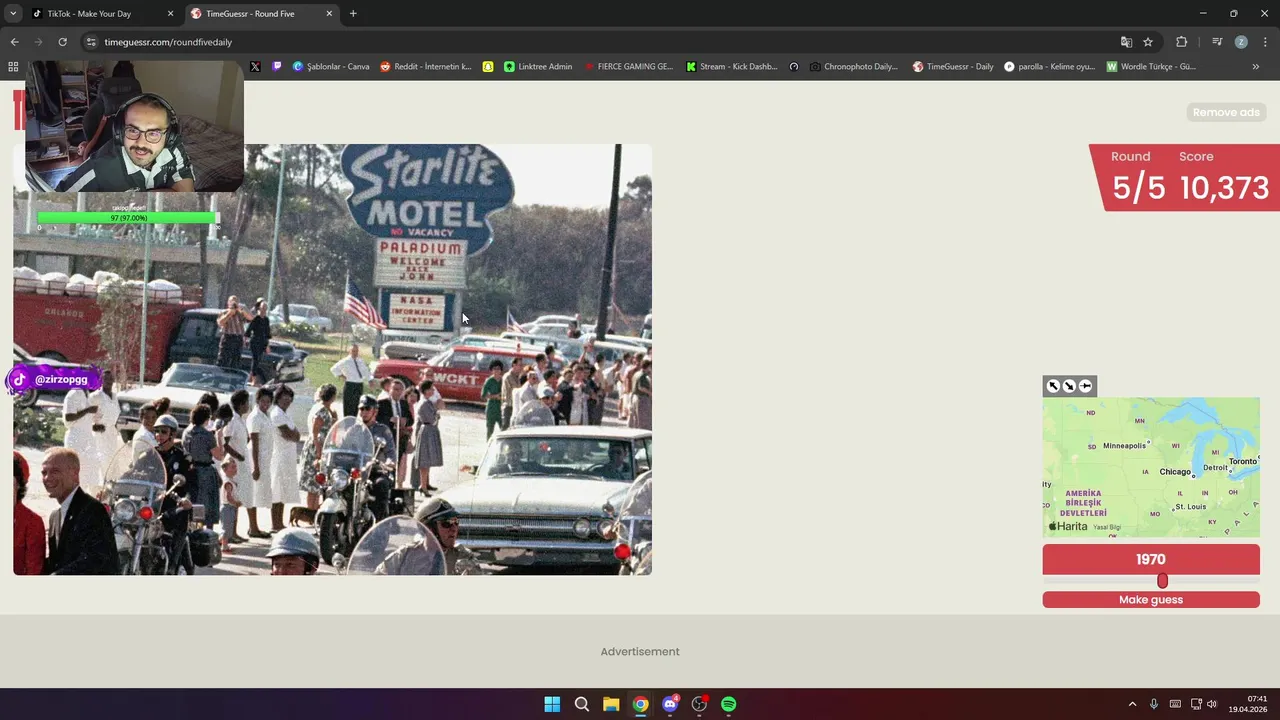Click the map shrink arrow icon

1069,386
